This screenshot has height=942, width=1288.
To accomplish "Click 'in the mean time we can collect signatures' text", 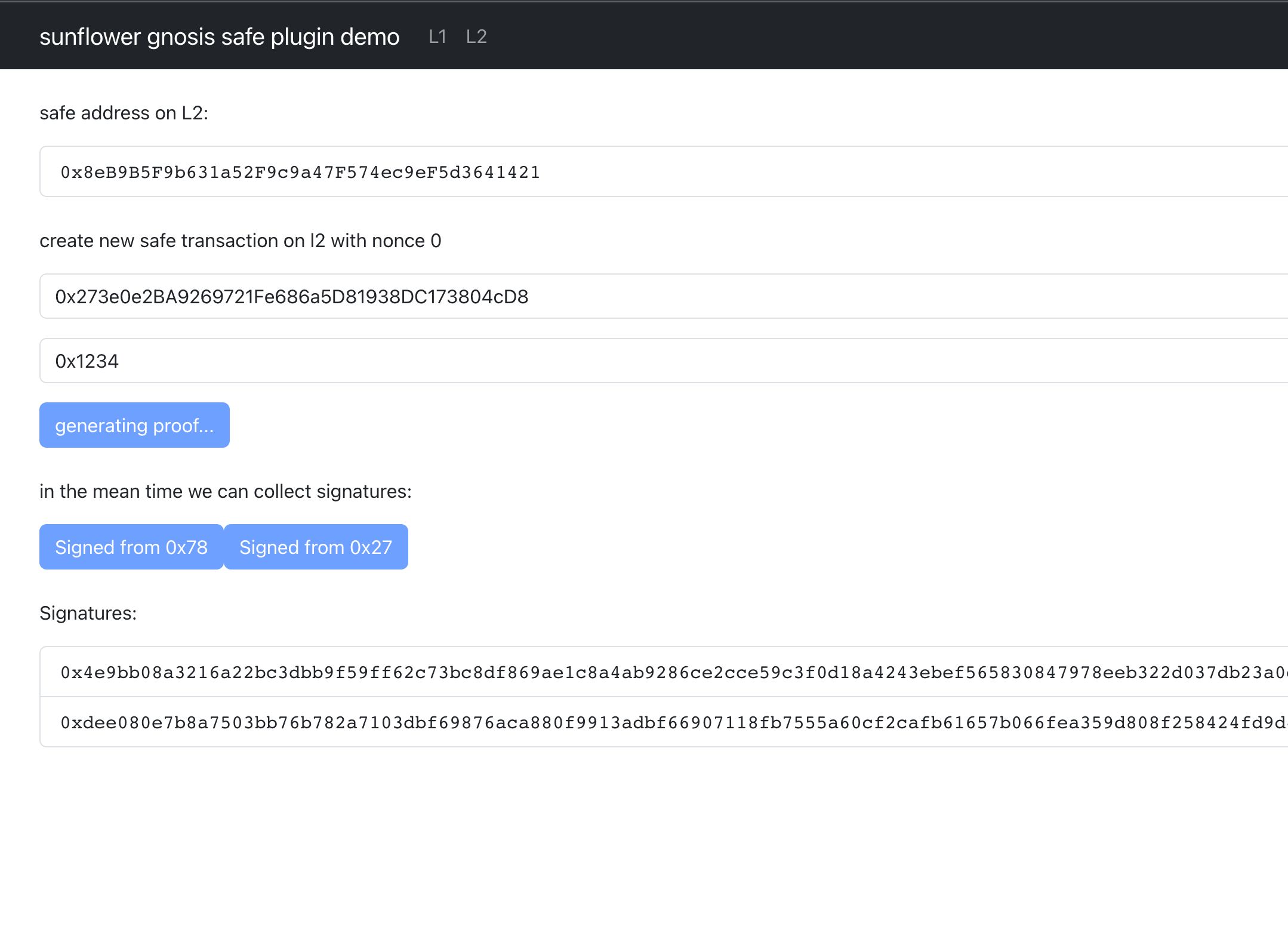I will (226, 491).
